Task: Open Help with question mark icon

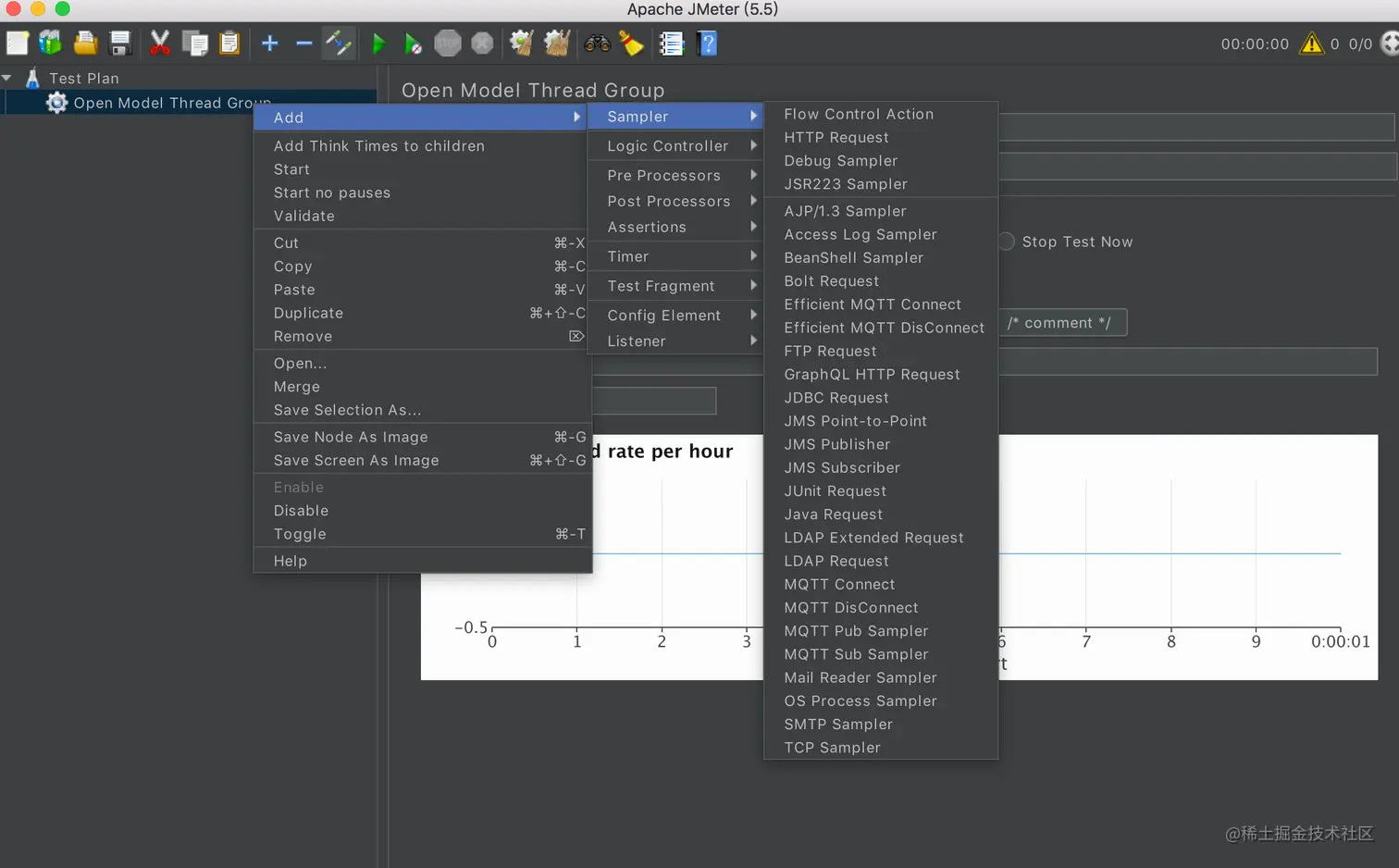Action: click(x=707, y=43)
